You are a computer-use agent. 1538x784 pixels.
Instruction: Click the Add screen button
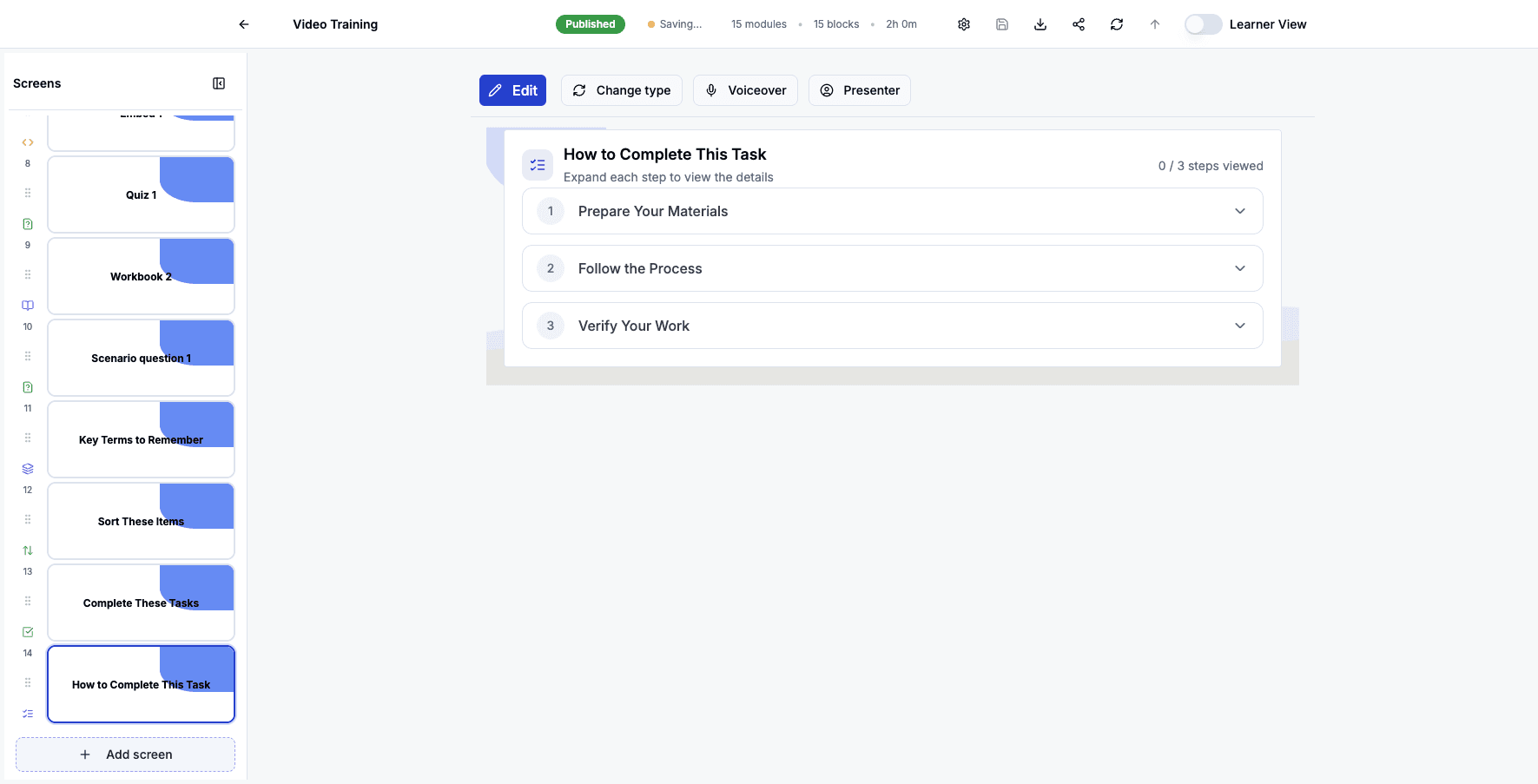click(x=125, y=754)
